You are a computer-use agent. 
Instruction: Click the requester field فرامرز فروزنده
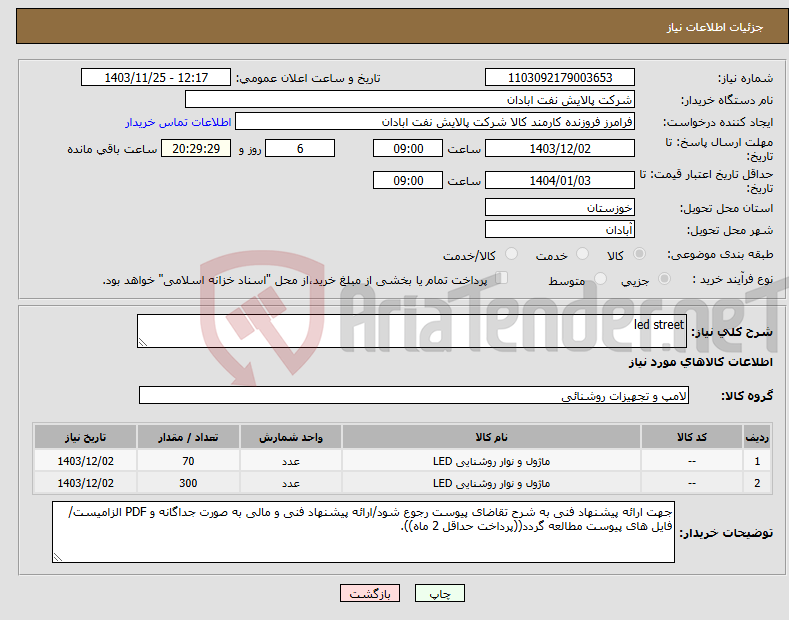coord(435,122)
